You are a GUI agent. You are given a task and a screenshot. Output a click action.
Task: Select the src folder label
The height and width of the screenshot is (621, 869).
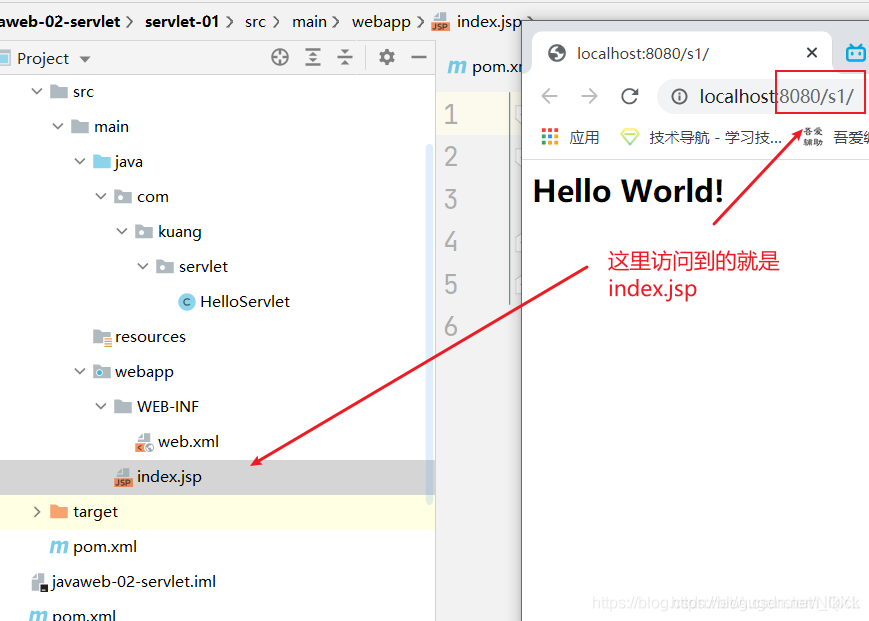pyautogui.click(x=83, y=91)
